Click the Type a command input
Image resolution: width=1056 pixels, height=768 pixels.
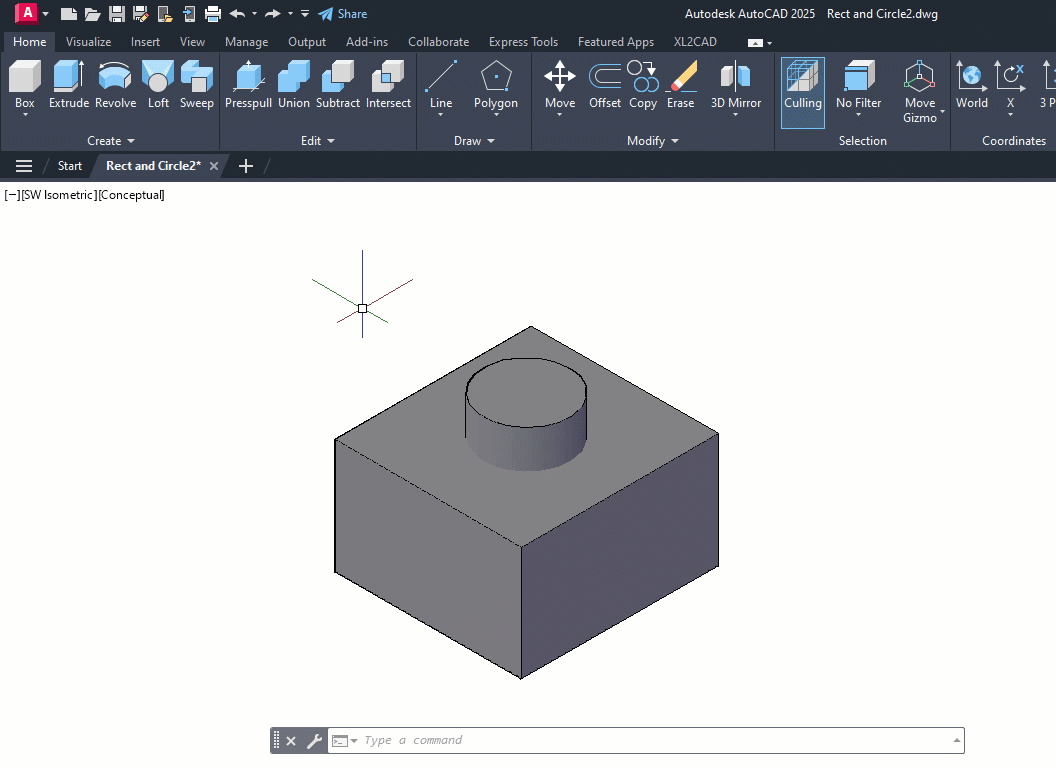tap(656, 740)
